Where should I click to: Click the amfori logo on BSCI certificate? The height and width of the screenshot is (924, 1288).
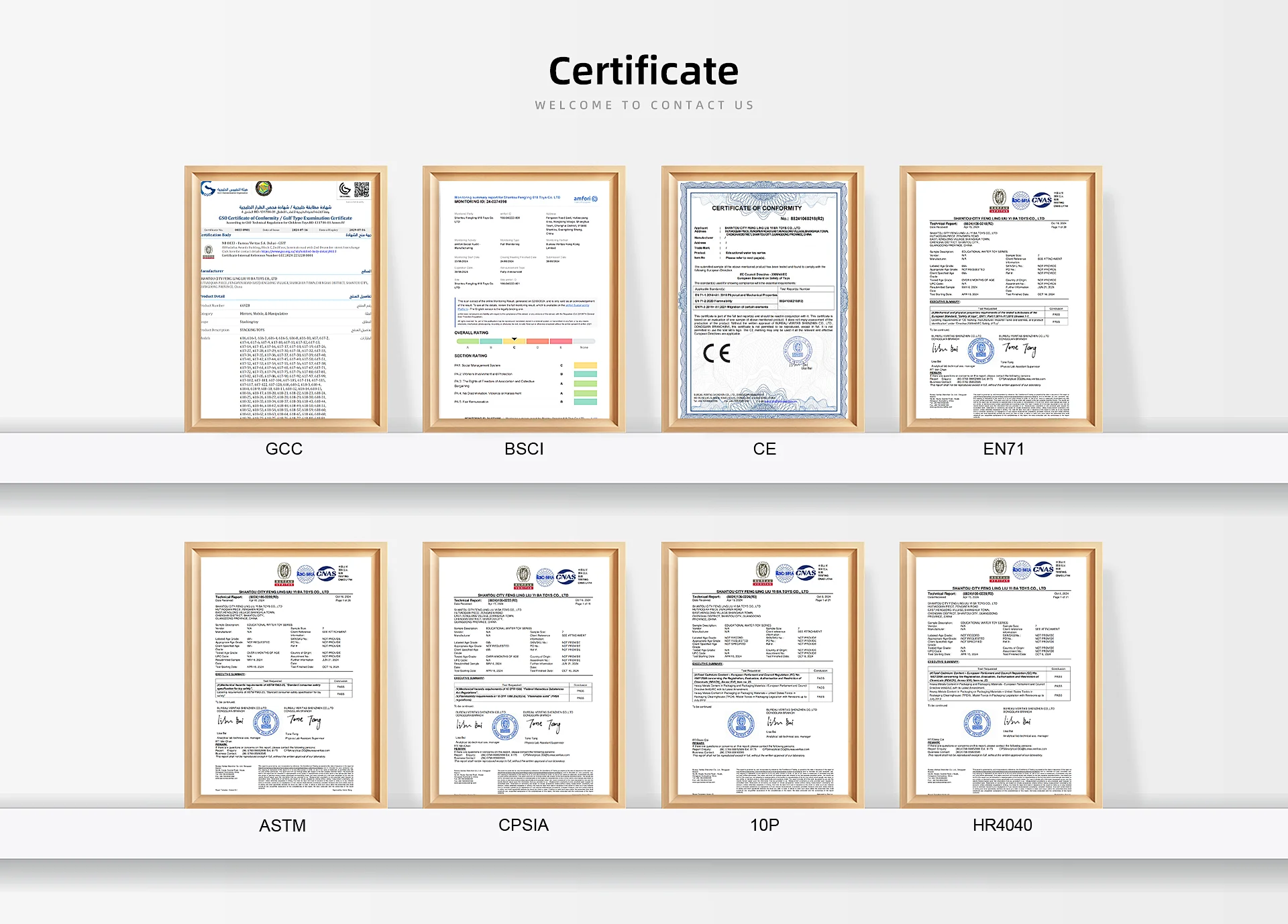pos(585,198)
